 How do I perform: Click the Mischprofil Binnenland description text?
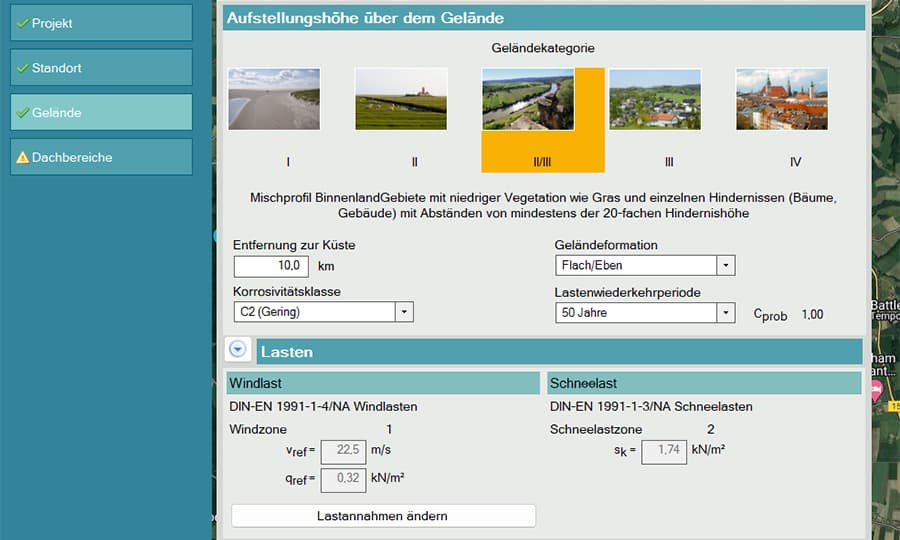tap(543, 205)
